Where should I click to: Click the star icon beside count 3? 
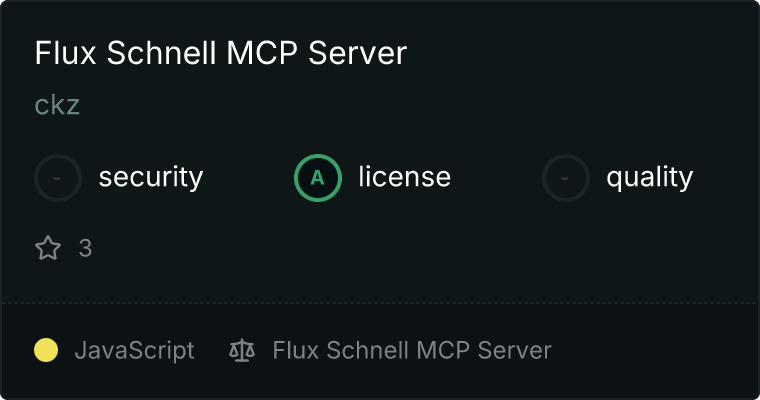48,248
